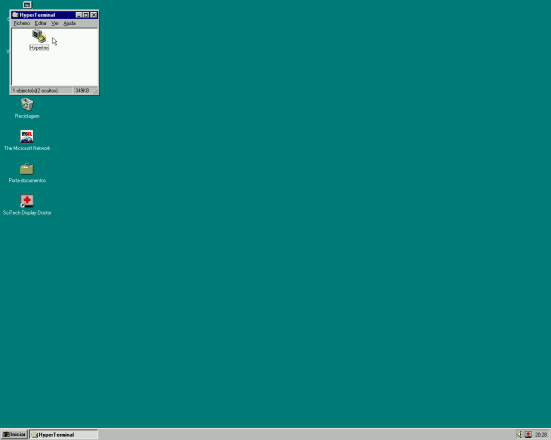This screenshot has height=440, width=551.
Task: Open the Ficheiro menu
Action: [22, 23]
